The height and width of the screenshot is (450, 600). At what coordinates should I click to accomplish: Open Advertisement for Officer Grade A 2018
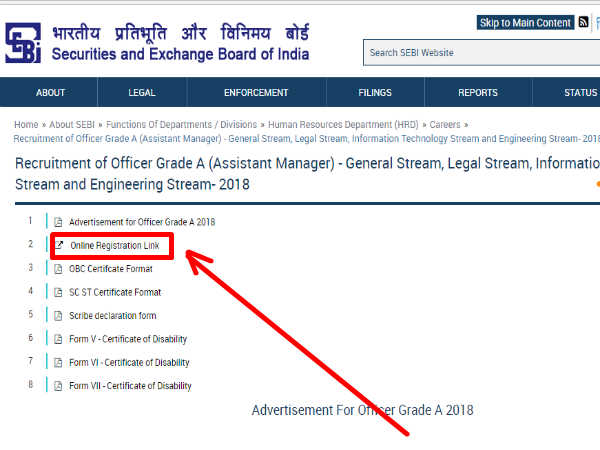click(142, 222)
